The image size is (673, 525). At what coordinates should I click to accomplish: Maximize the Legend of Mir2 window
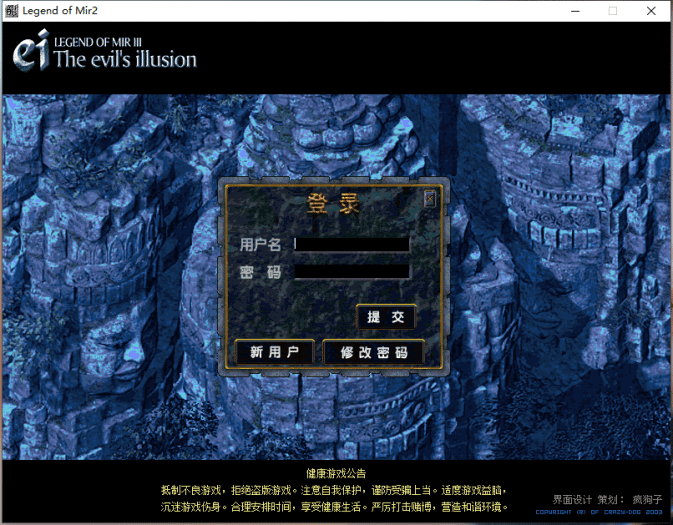(x=612, y=11)
